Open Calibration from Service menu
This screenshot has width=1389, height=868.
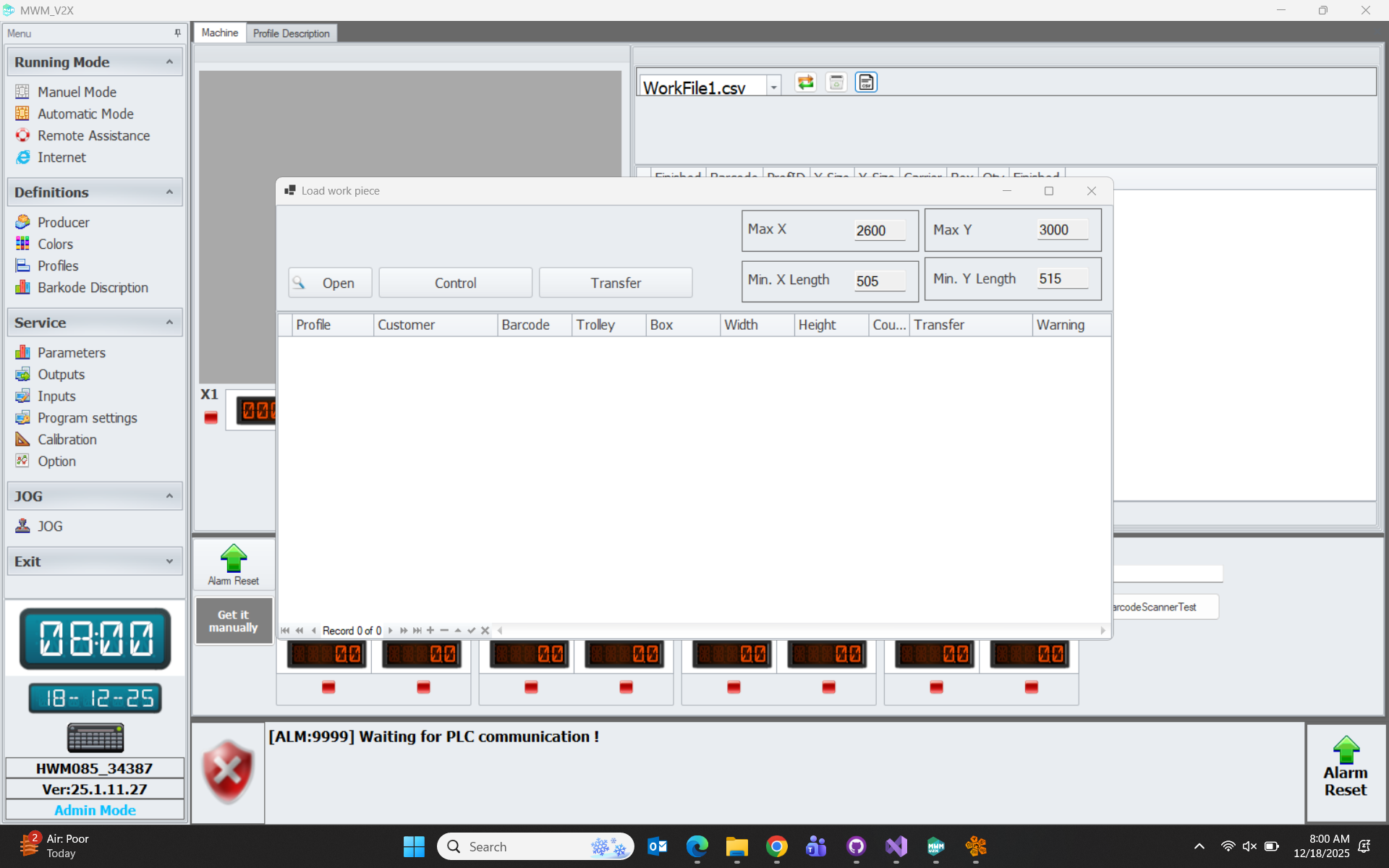(x=67, y=440)
